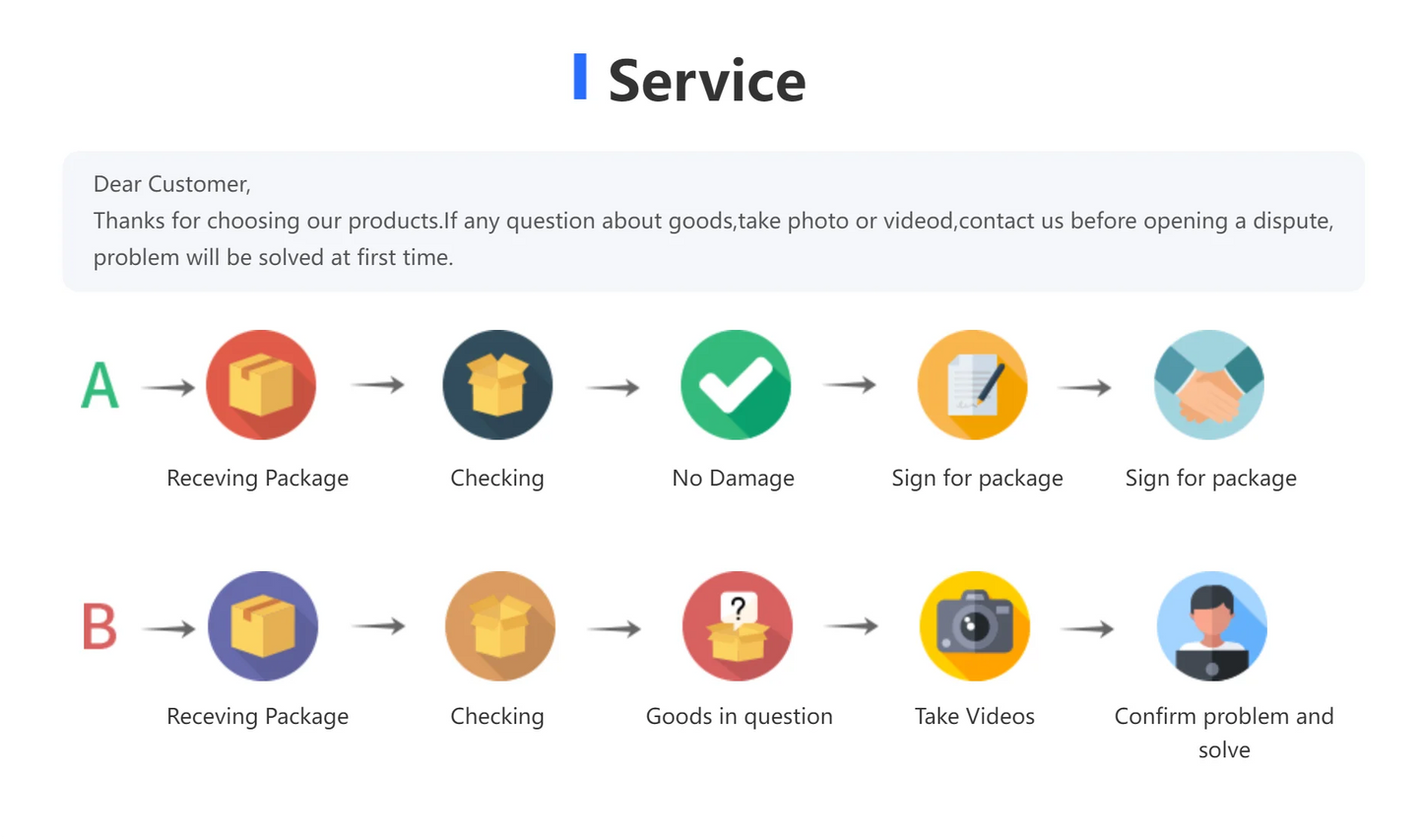Click the blue bar beside Service
The width and height of the screenshot is (1423, 840).
[580, 77]
